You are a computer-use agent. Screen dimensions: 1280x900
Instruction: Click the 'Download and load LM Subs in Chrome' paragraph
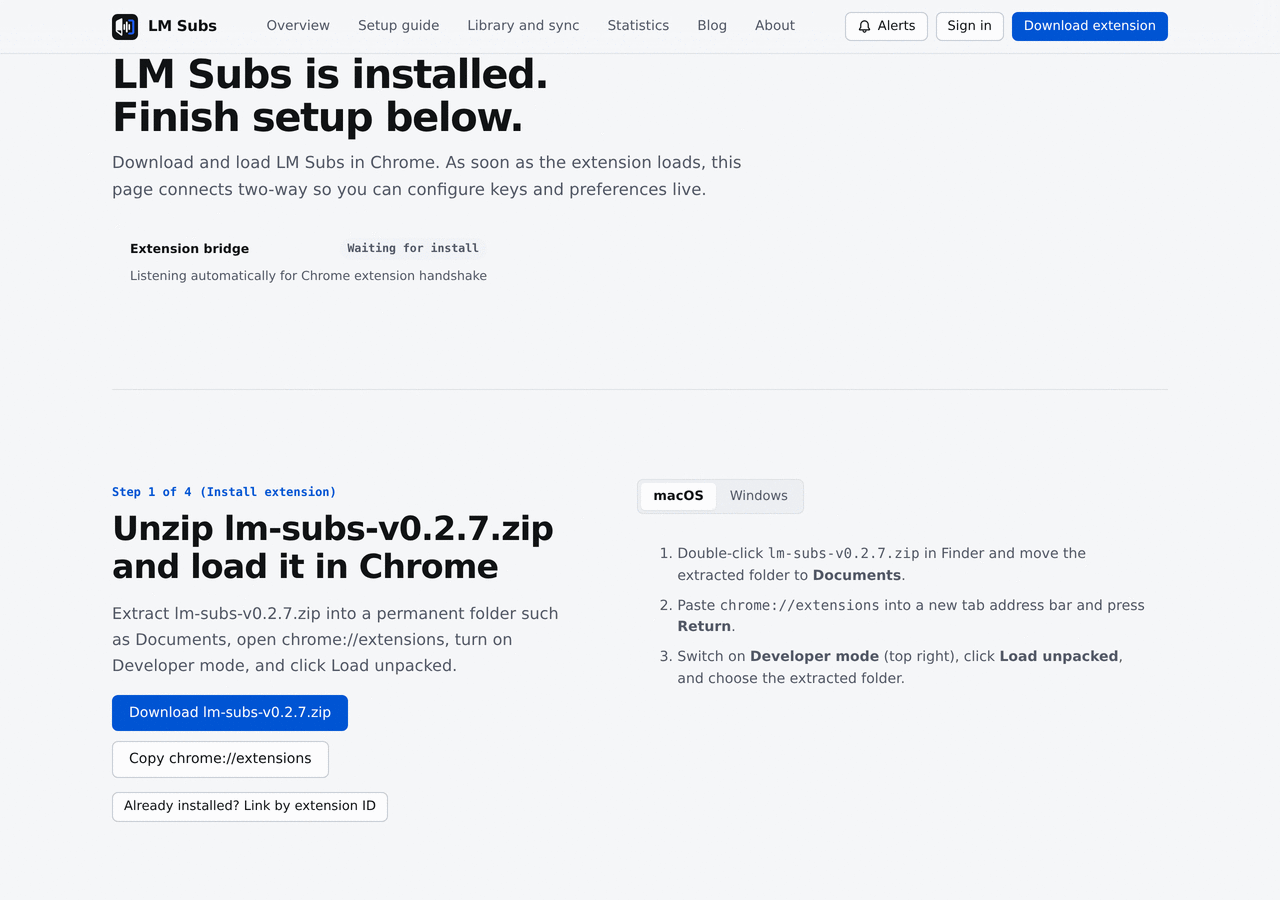[427, 176]
